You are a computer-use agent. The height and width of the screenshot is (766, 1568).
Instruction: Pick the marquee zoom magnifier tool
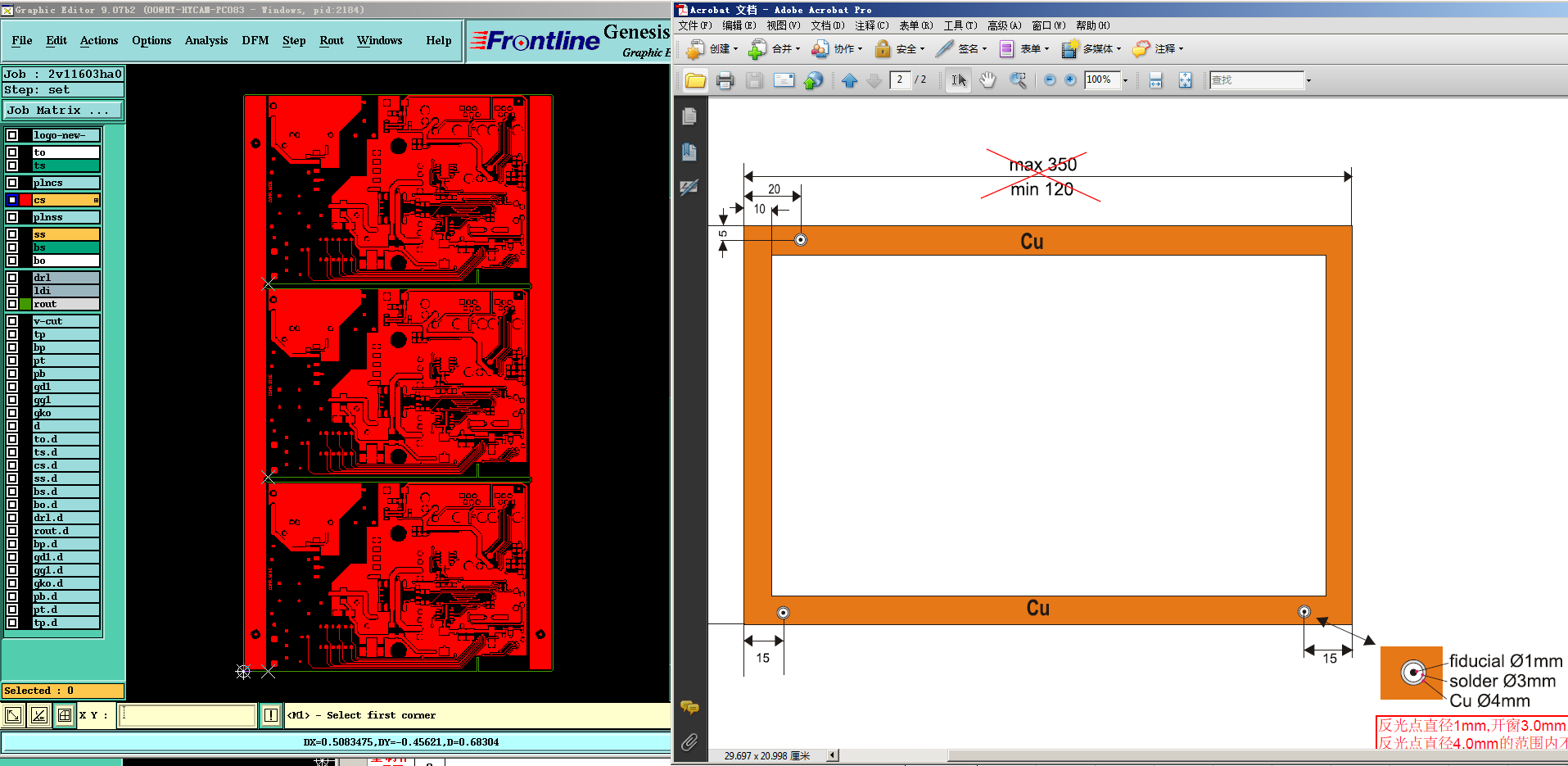pos(1018,80)
